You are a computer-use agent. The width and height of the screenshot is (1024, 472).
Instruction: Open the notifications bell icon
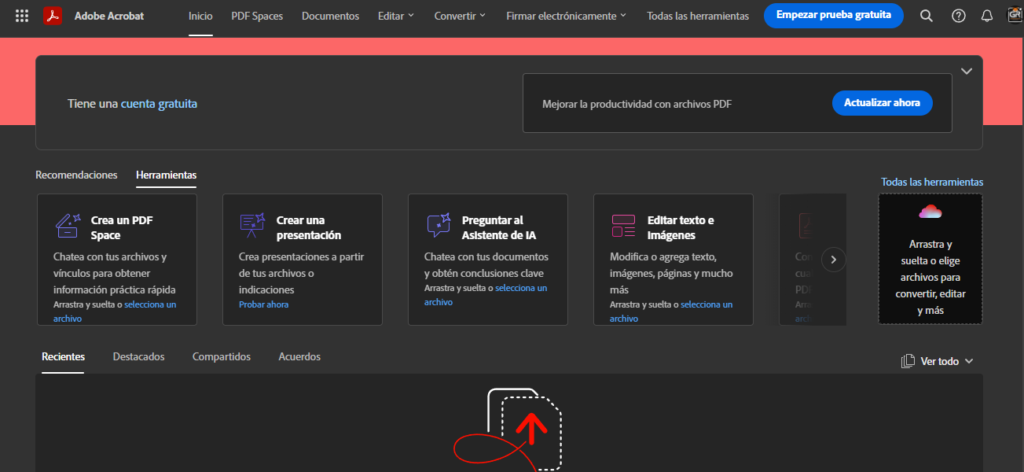(x=987, y=16)
